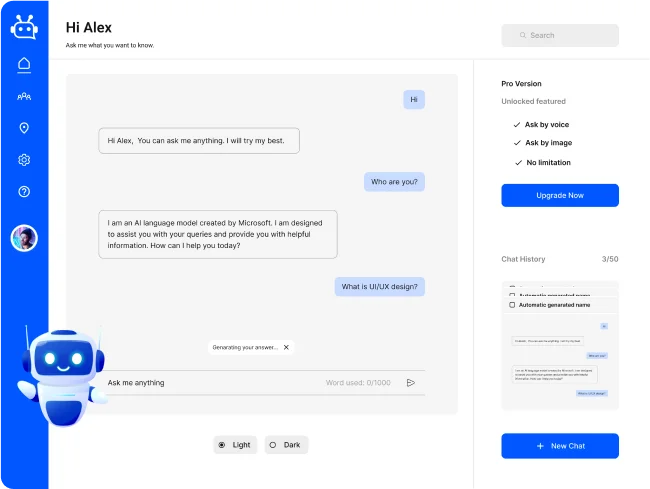Select the Dark theme option

[x=286, y=445]
